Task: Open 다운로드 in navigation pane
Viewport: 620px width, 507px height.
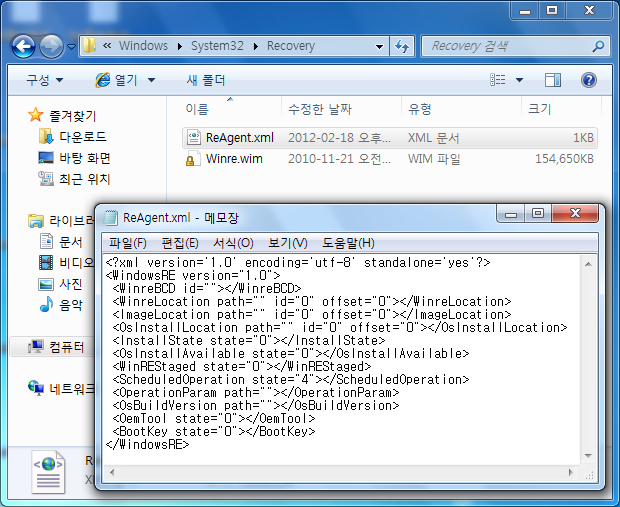Action: coord(83,137)
